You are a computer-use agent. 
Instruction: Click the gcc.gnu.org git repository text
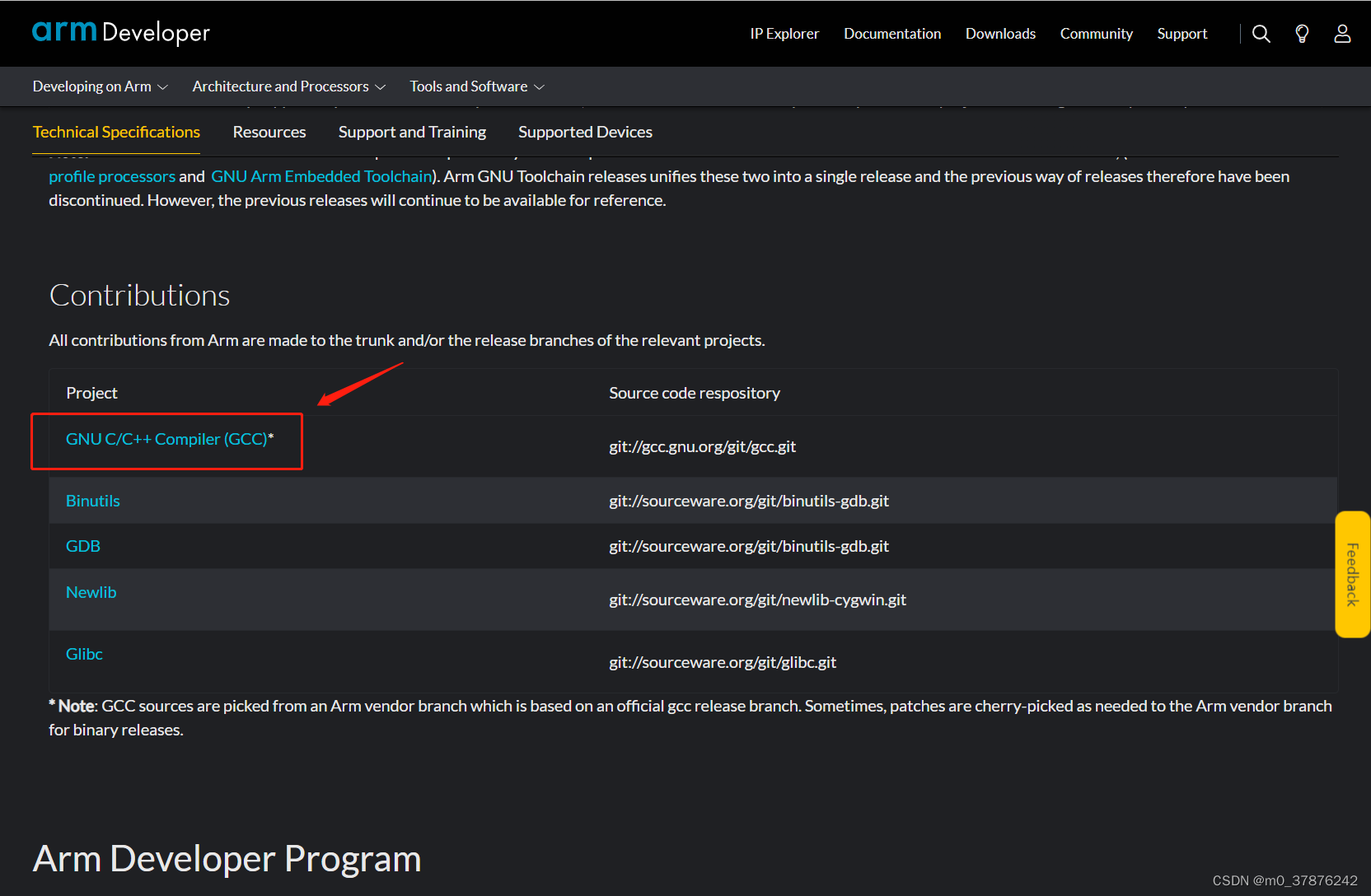pos(702,446)
